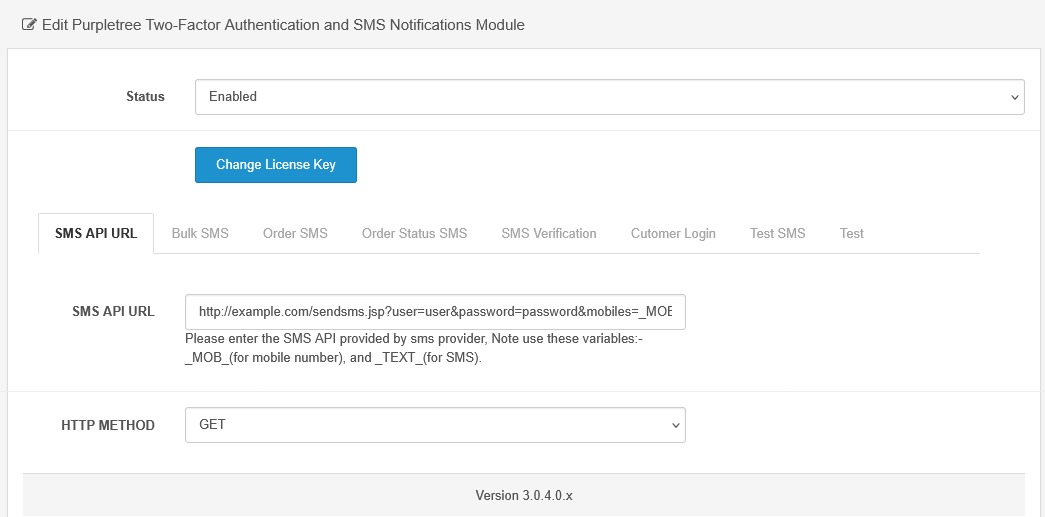Open the Bulk SMS tab
Image resolution: width=1045 pixels, height=517 pixels.
[x=200, y=233]
